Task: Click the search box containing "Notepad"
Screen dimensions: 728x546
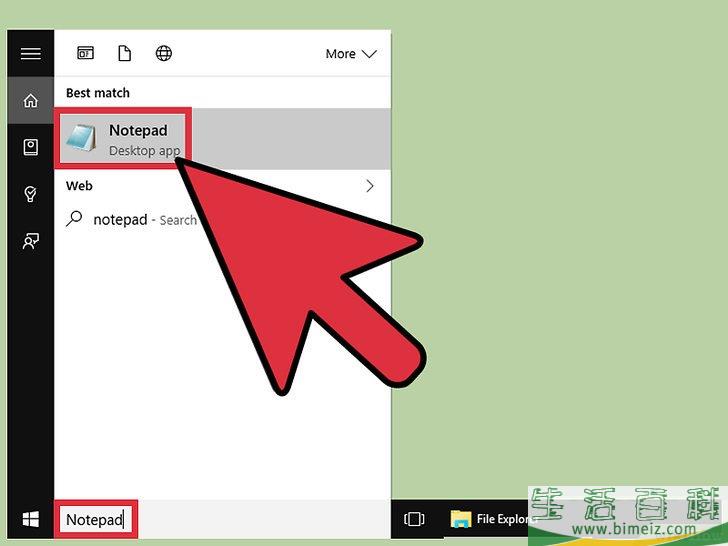Action: tap(95, 520)
